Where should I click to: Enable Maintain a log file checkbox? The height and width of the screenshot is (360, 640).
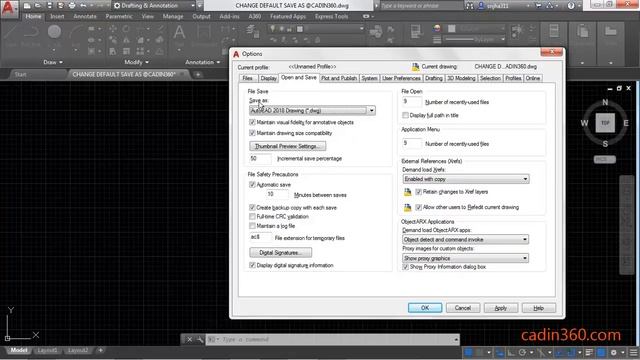coord(252,226)
